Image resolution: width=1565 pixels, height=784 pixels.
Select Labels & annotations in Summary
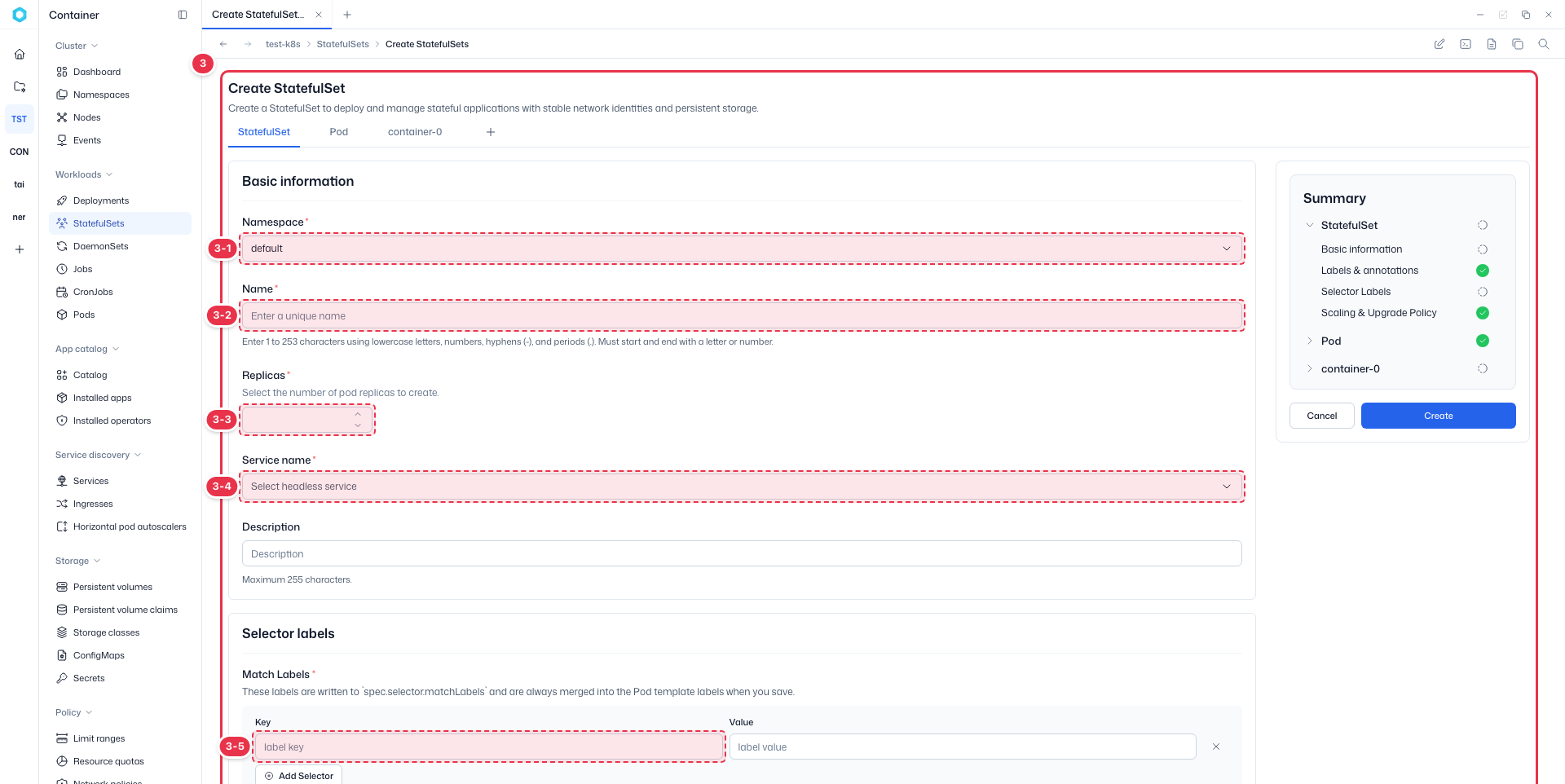(x=1369, y=271)
